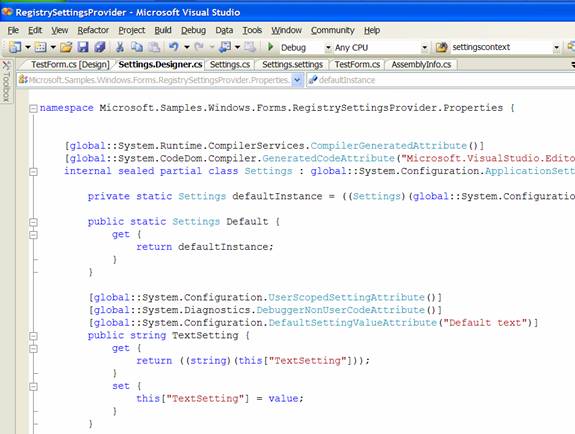Start debugging with the green play icon
Image resolution: width=575 pixels, height=434 pixels.
coord(271,47)
